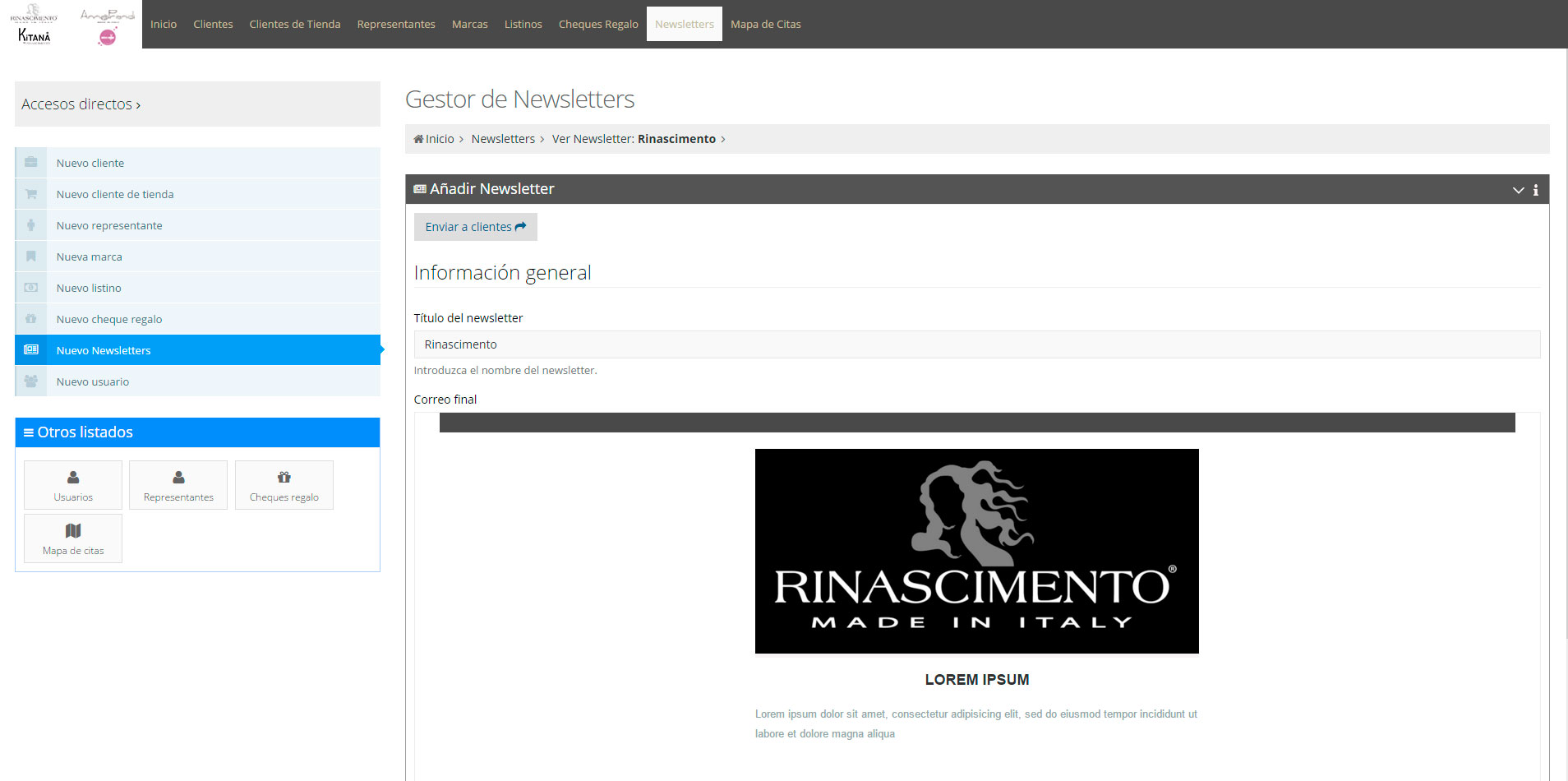Expand the Accesos directos heading
The width and height of the screenshot is (1568, 781).
point(81,104)
